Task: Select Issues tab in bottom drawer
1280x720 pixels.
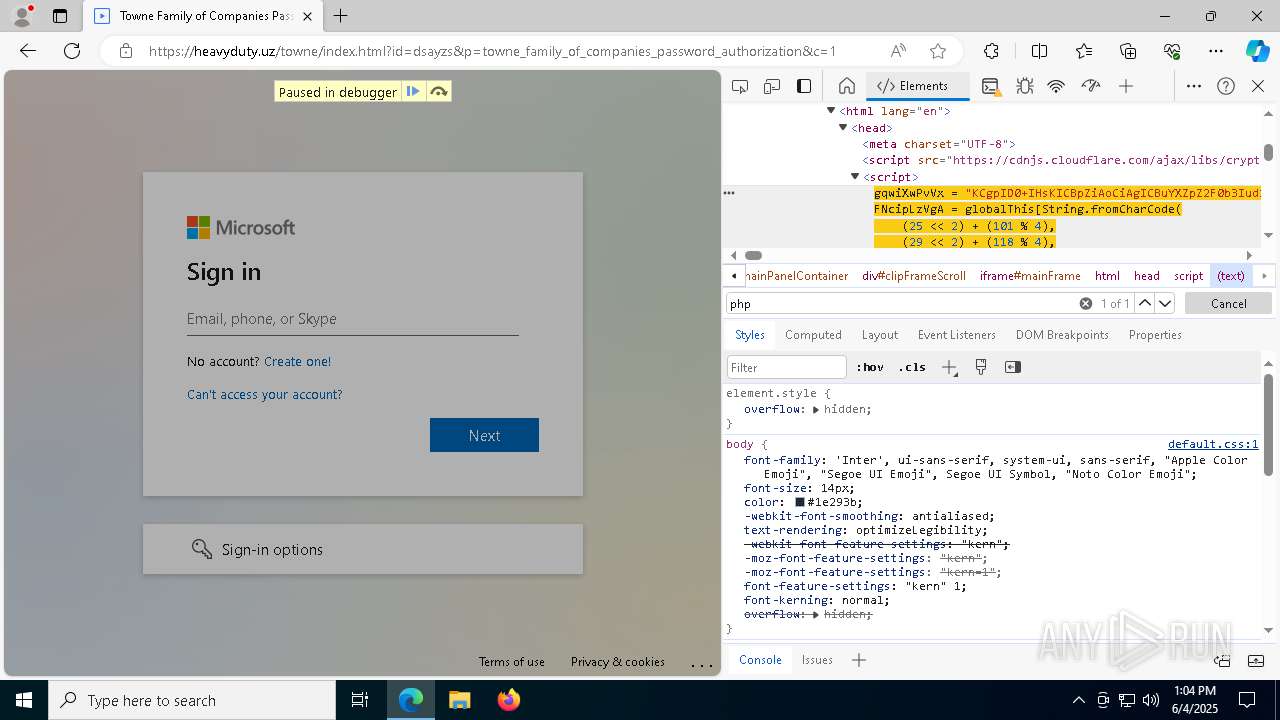Action: (x=817, y=660)
